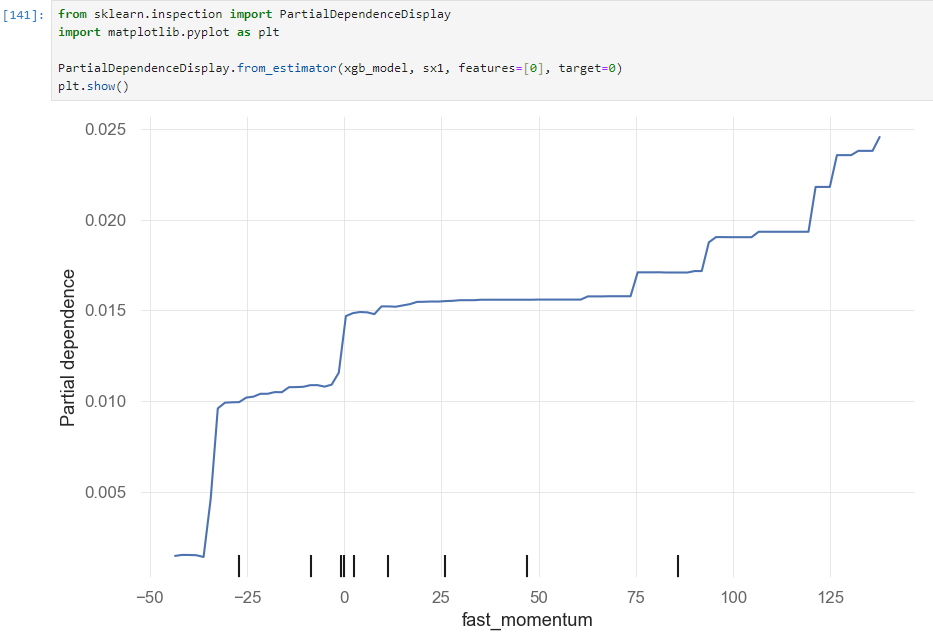Click 'features=[0]' argument in code

[x=501, y=68]
